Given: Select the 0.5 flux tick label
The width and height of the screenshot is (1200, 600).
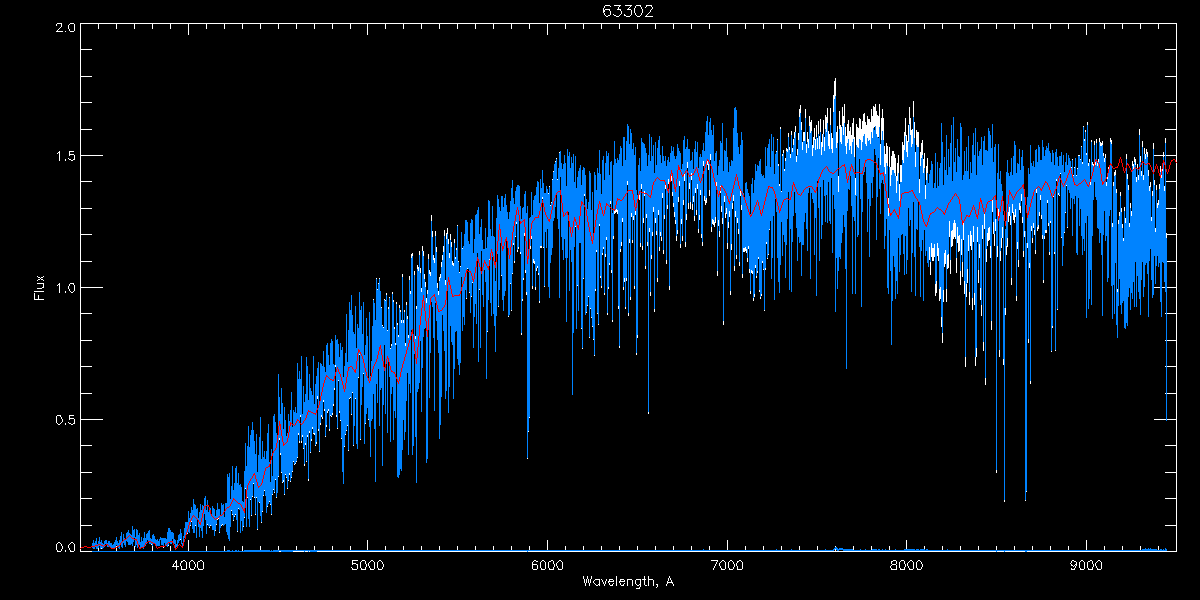Looking at the screenshot, I should [x=66, y=419].
